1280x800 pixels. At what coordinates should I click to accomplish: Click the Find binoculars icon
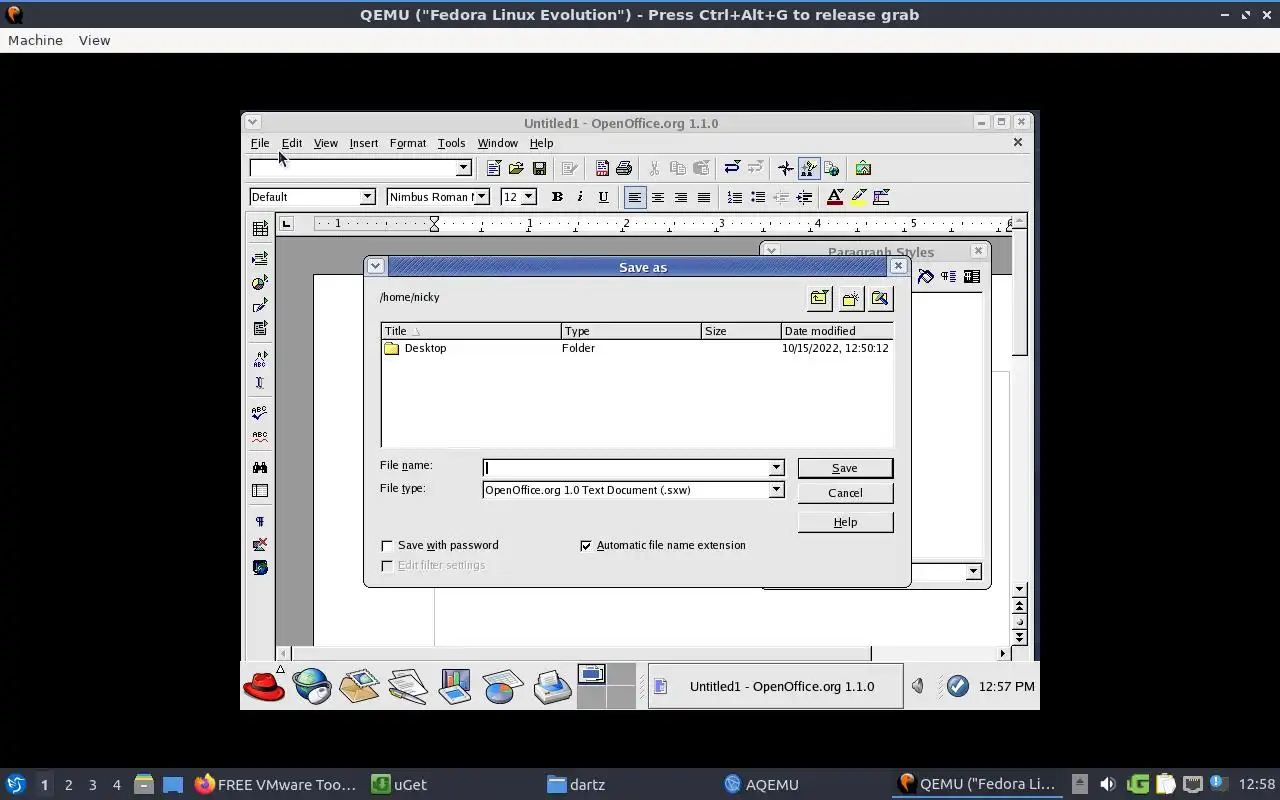click(x=260, y=467)
